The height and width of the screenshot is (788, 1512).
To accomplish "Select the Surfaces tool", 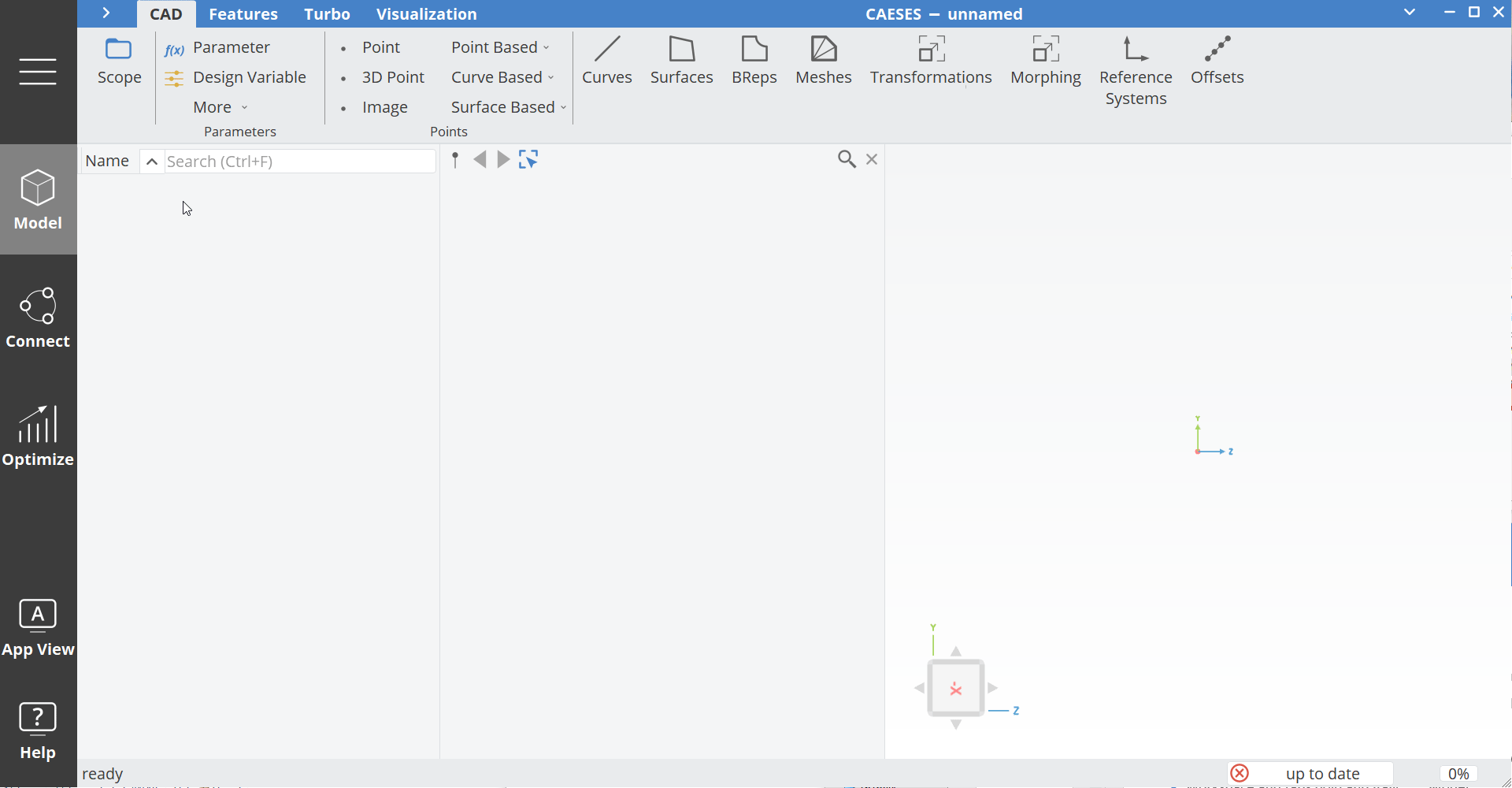I will point(682,61).
